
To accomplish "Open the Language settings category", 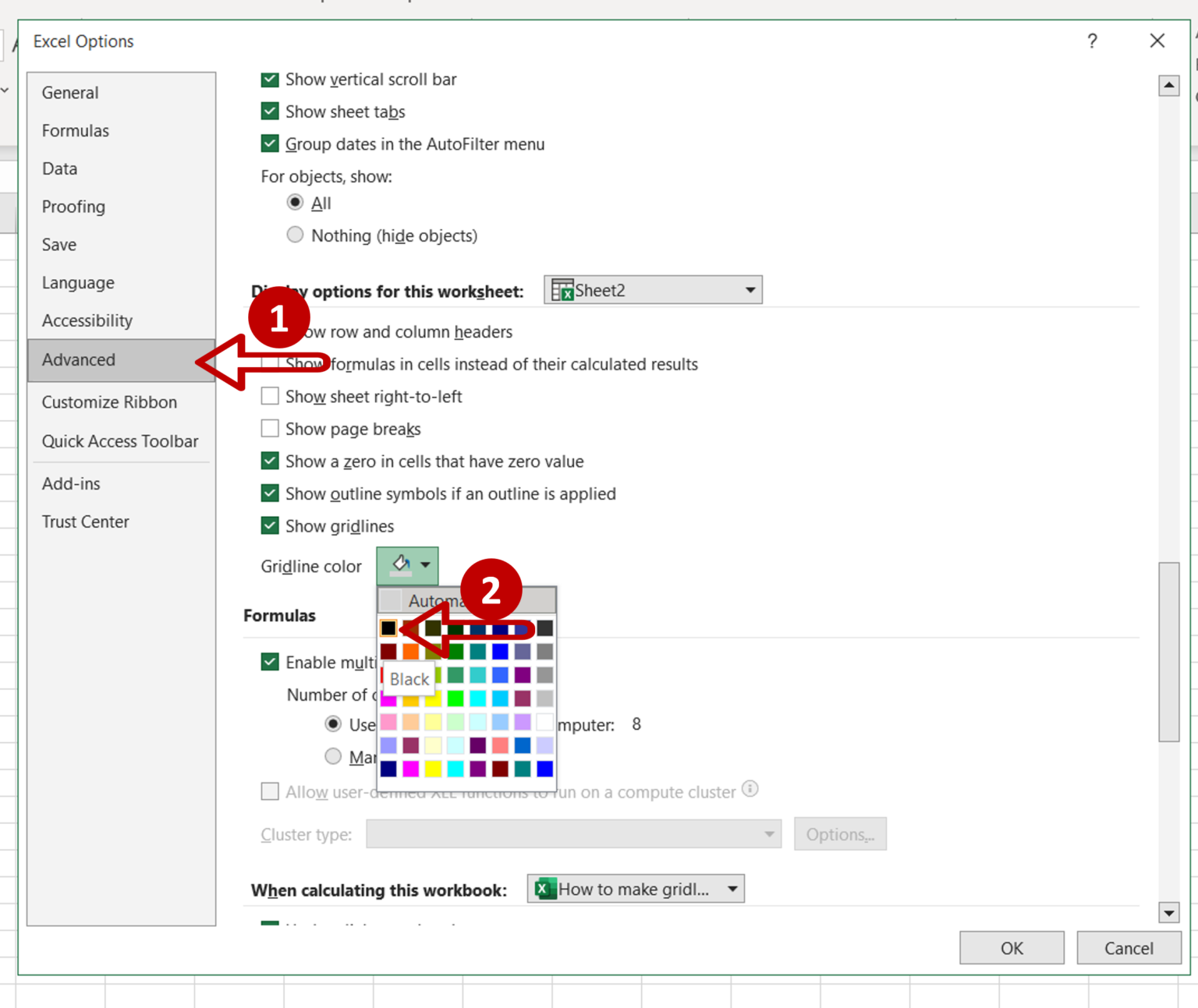I will (x=122, y=283).
